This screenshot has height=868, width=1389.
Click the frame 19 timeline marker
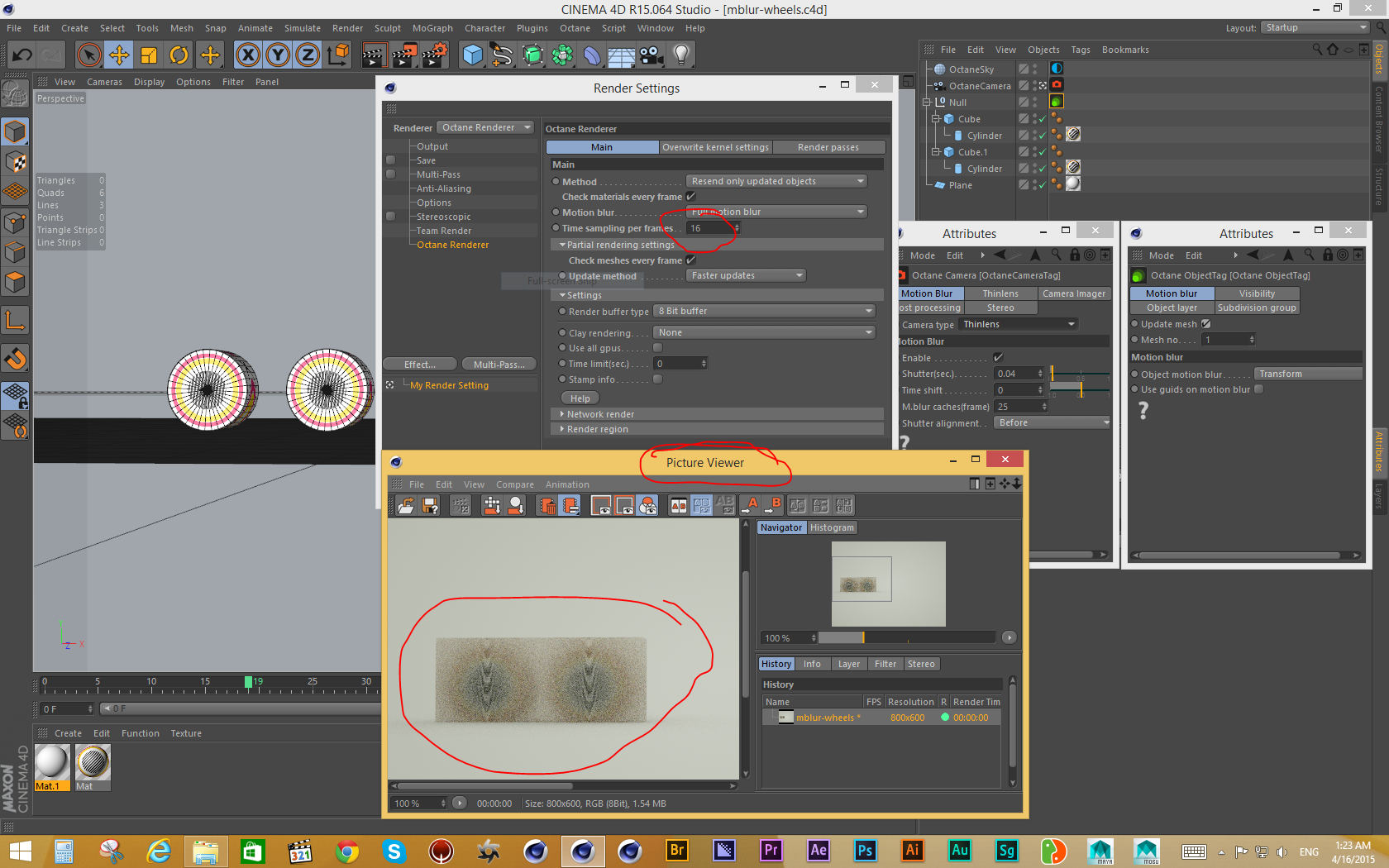click(248, 682)
